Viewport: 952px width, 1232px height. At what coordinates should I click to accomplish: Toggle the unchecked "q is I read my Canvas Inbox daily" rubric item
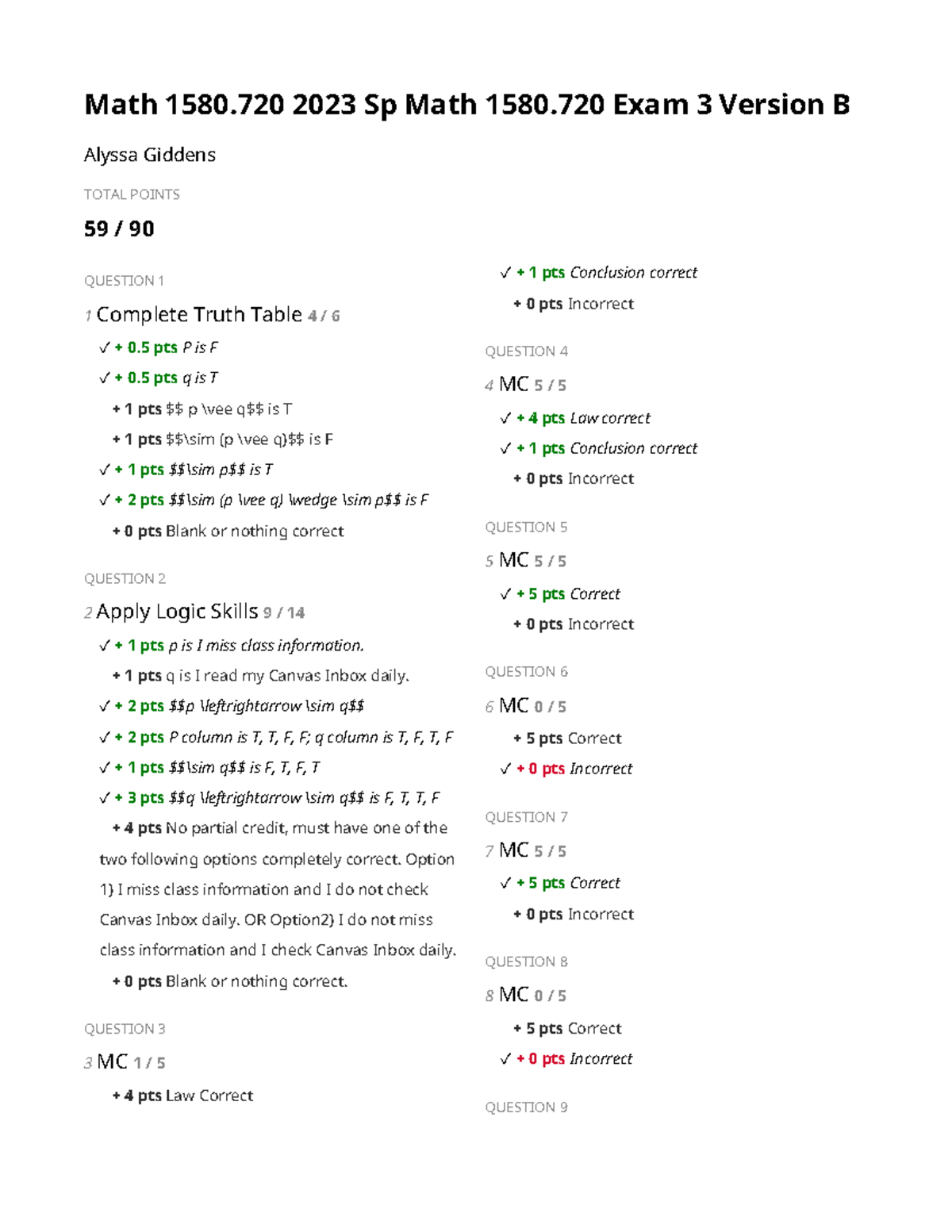pos(261,676)
